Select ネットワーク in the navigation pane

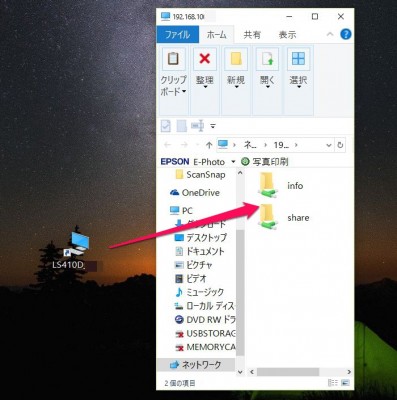pos(196,365)
